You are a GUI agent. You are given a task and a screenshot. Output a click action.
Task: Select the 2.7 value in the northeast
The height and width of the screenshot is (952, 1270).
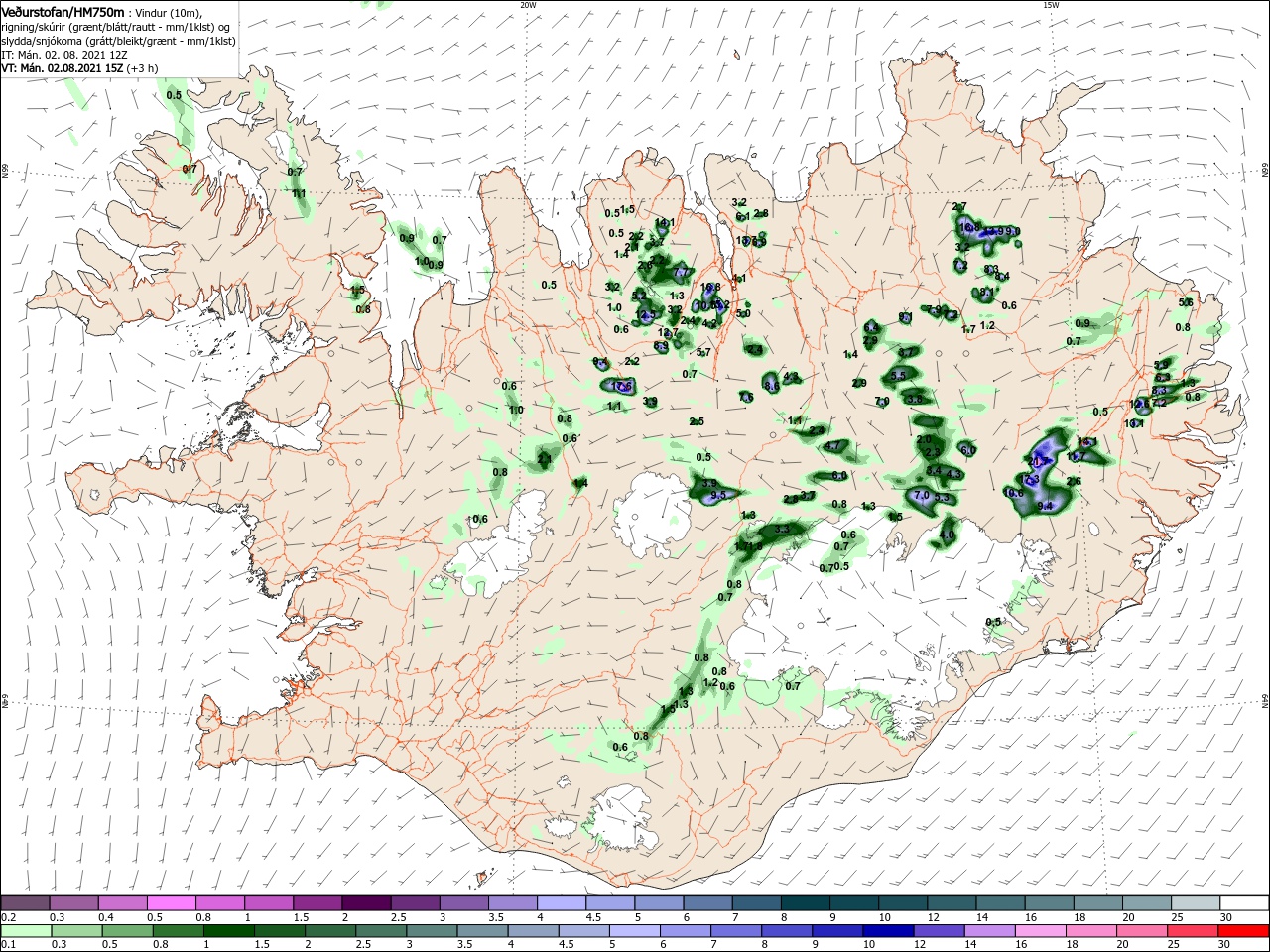pyautogui.click(x=959, y=207)
